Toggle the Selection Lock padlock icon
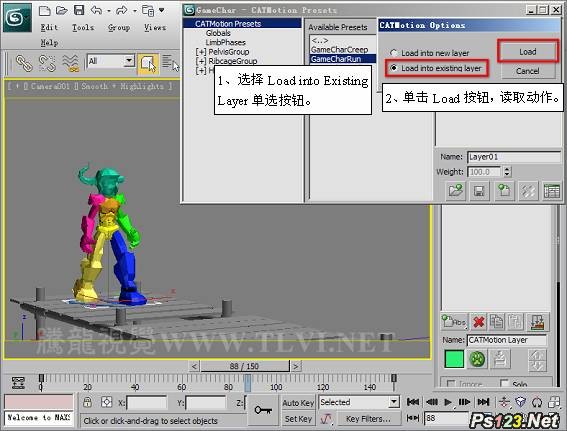The width and height of the screenshot is (567, 431). click(87, 402)
